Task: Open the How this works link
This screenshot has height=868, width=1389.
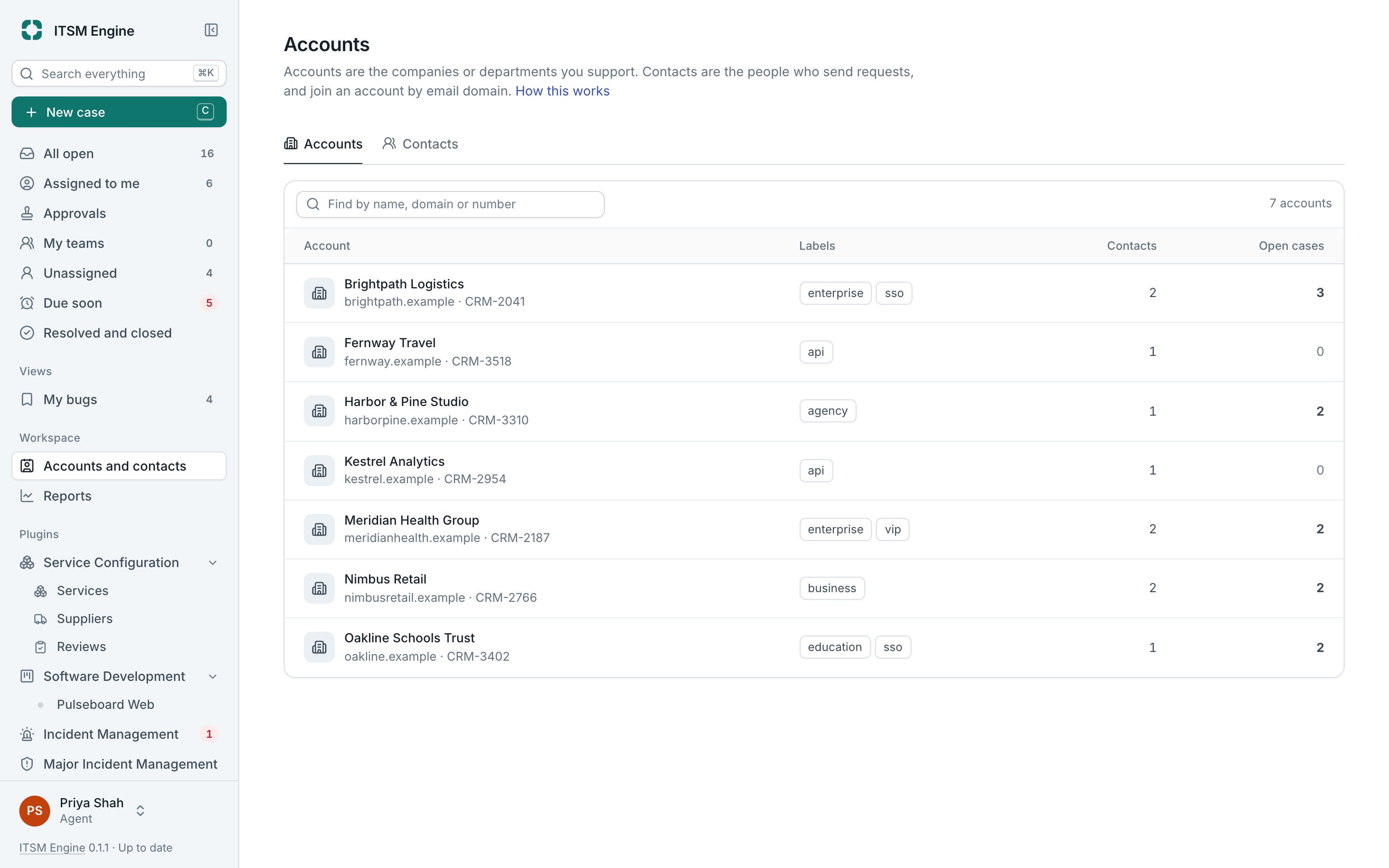Action: coord(562,91)
